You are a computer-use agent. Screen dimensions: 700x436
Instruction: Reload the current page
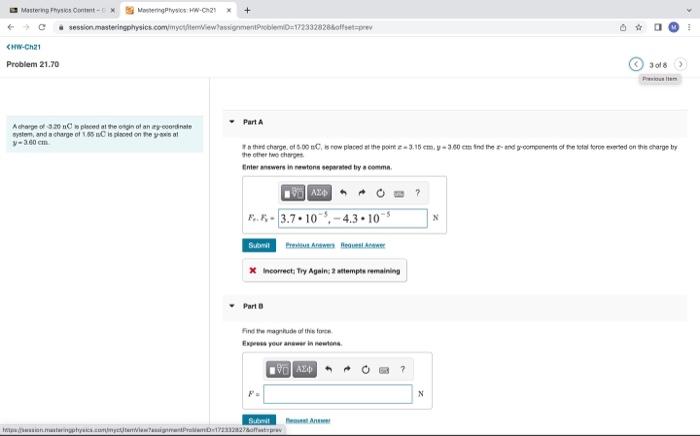42,27
